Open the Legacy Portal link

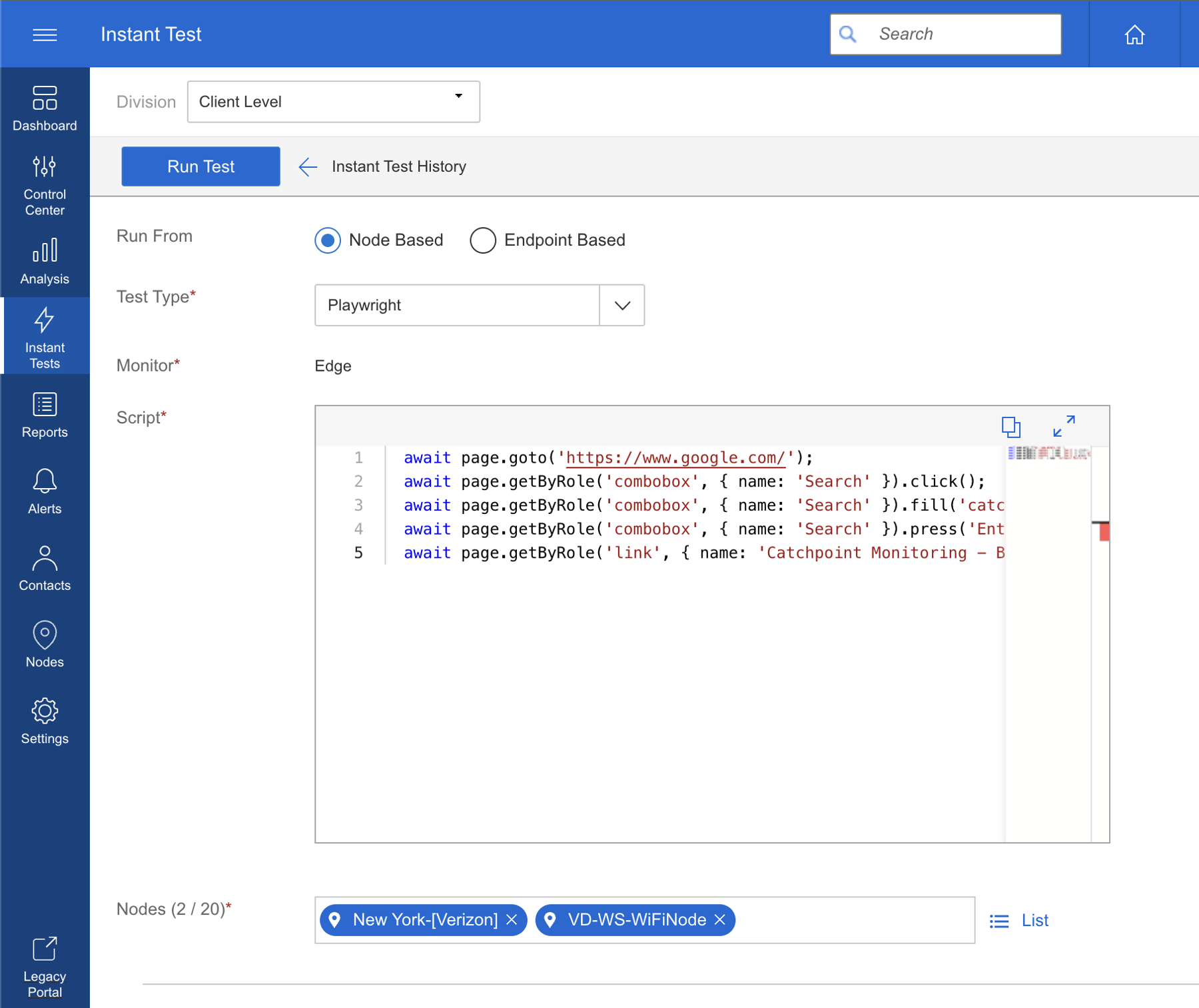pos(45,967)
